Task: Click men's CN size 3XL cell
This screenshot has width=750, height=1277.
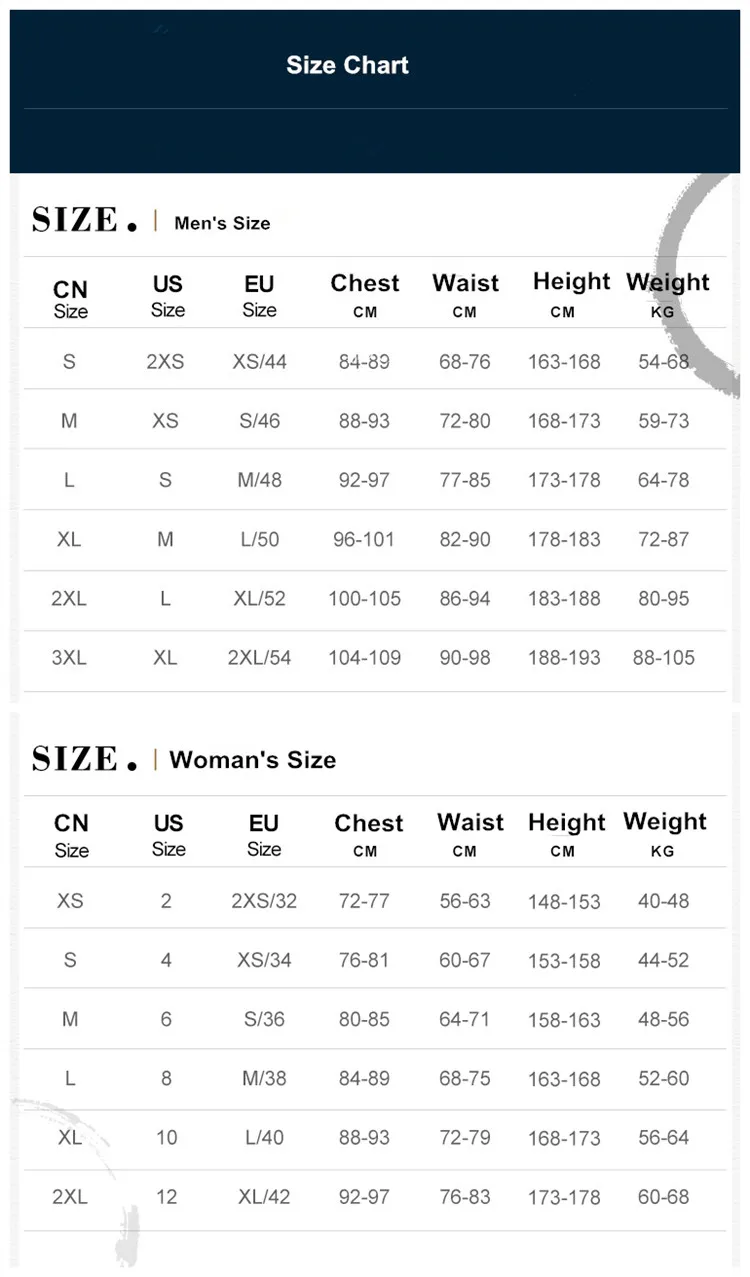Action: tap(69, 658)
